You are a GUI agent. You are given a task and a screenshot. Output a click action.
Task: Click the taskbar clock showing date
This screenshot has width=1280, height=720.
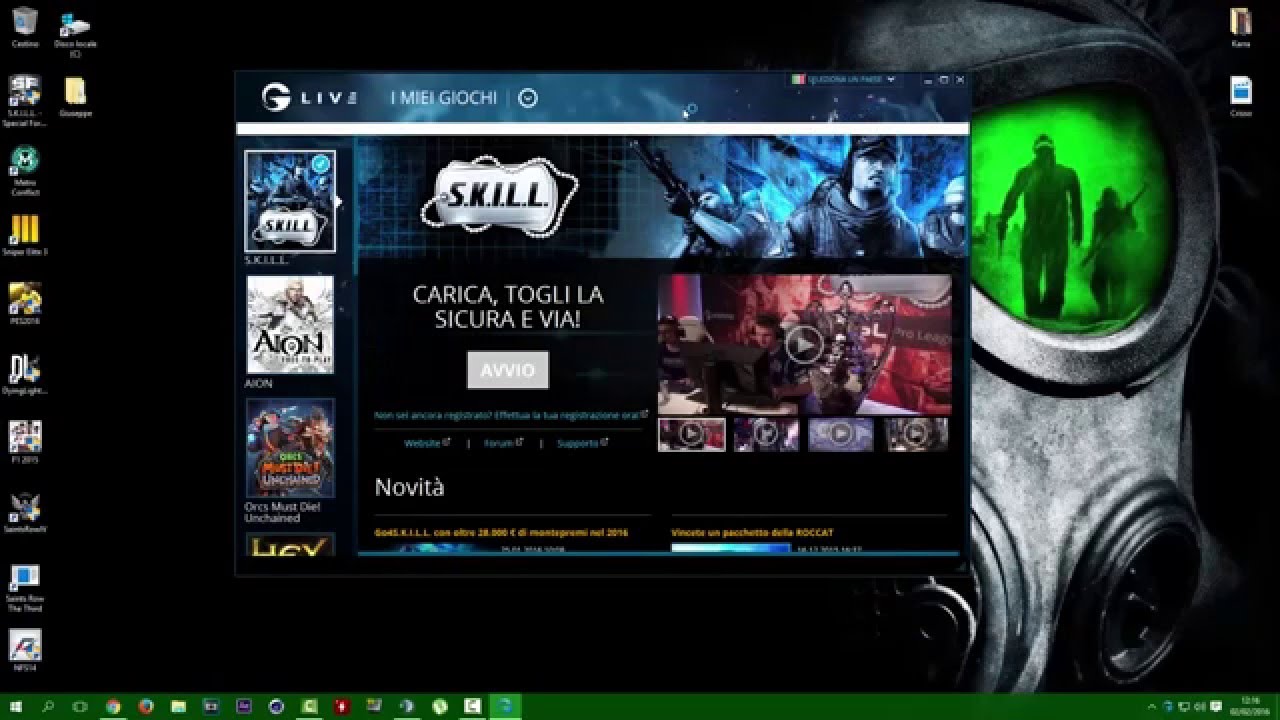[x=1250, y=706]
